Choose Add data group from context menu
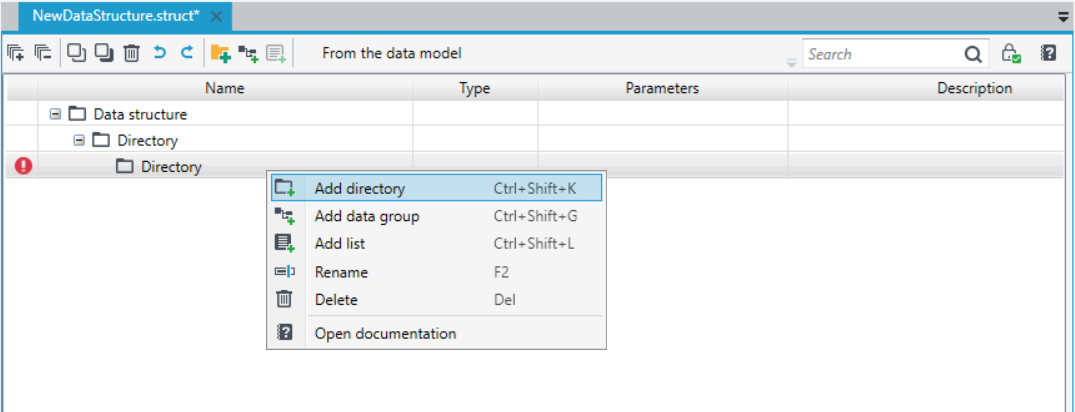 [x=436, y=216]
